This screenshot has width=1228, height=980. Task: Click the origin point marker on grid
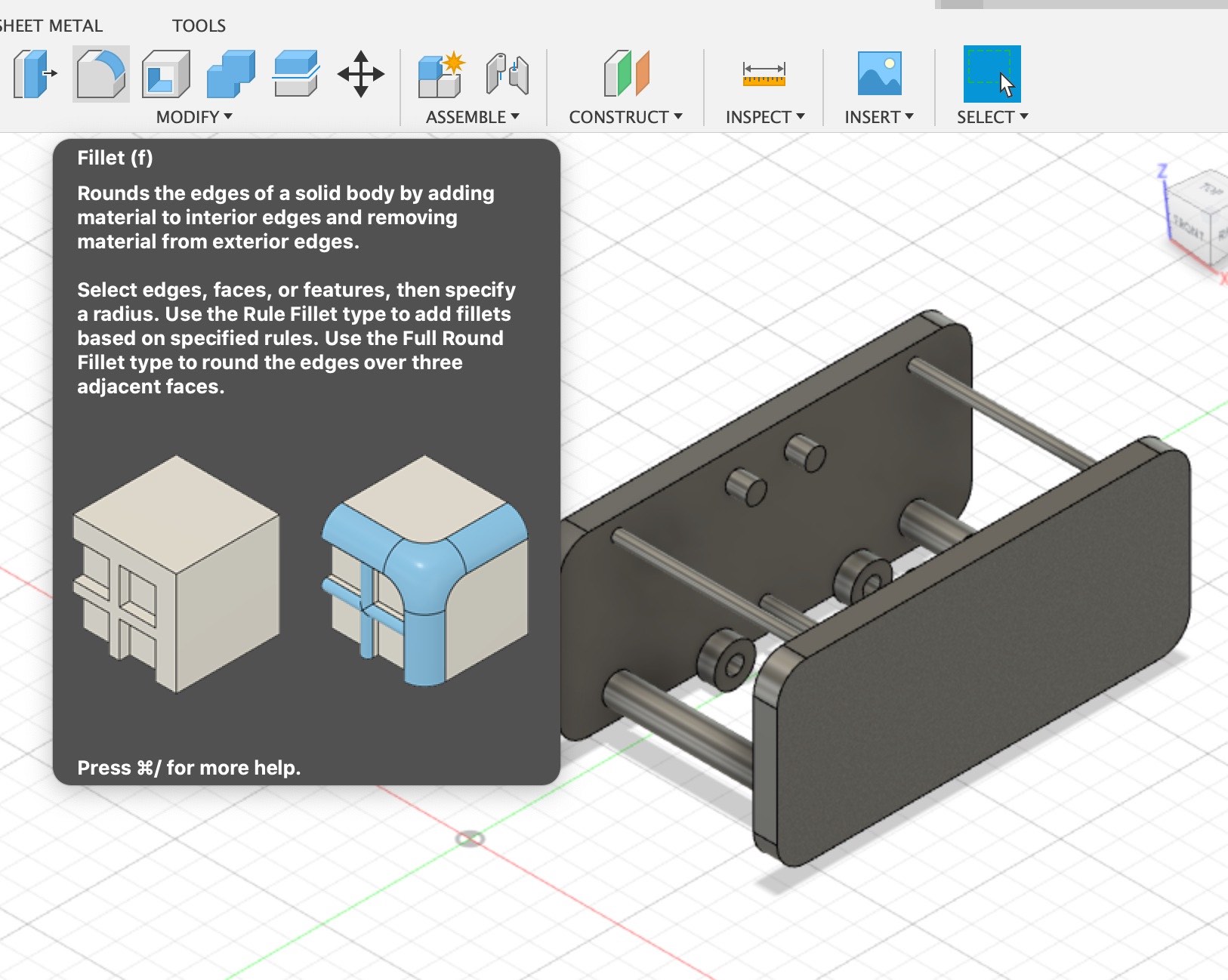click(470, 839)
